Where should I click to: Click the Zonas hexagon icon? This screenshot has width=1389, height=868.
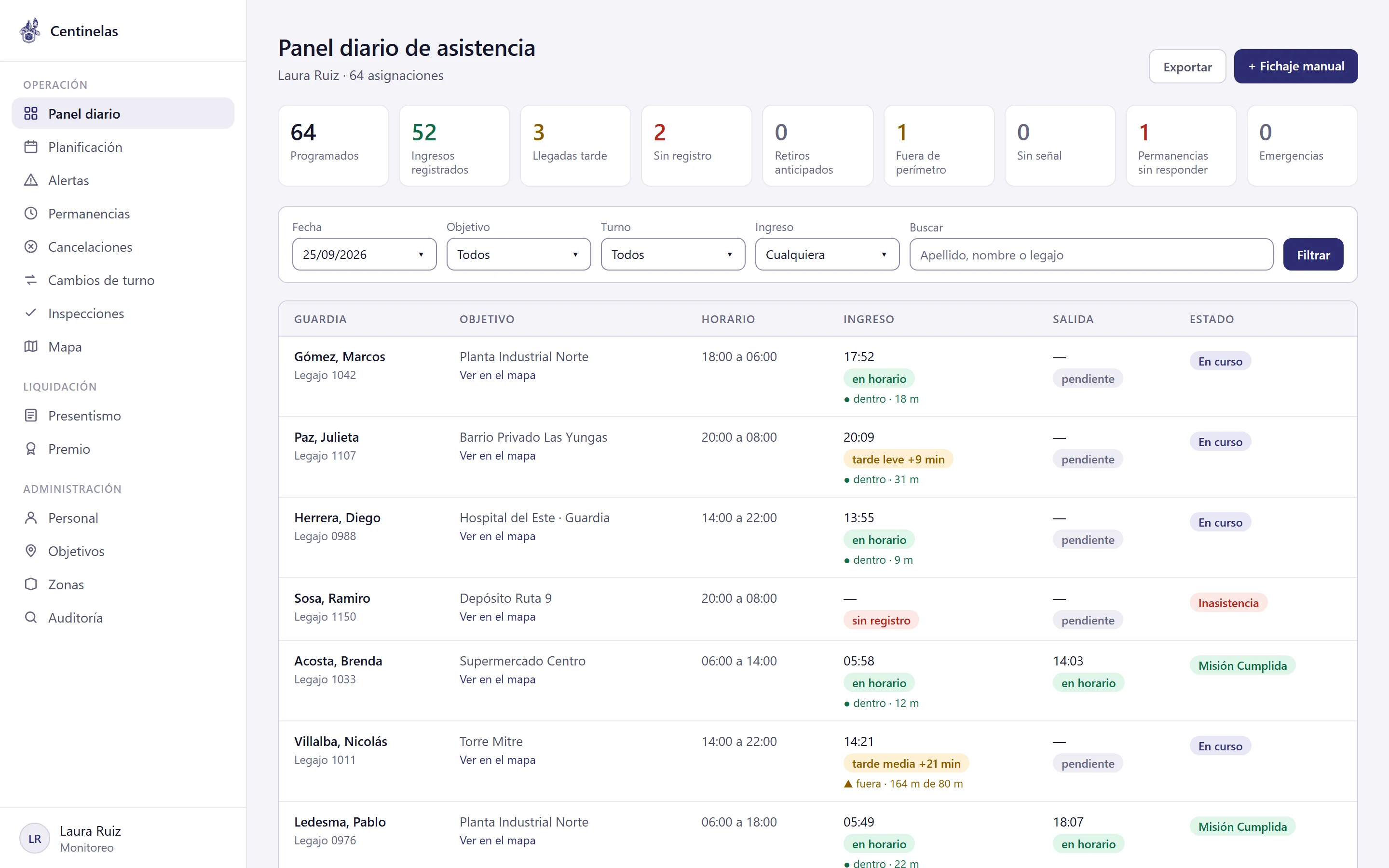pos(31,584)
